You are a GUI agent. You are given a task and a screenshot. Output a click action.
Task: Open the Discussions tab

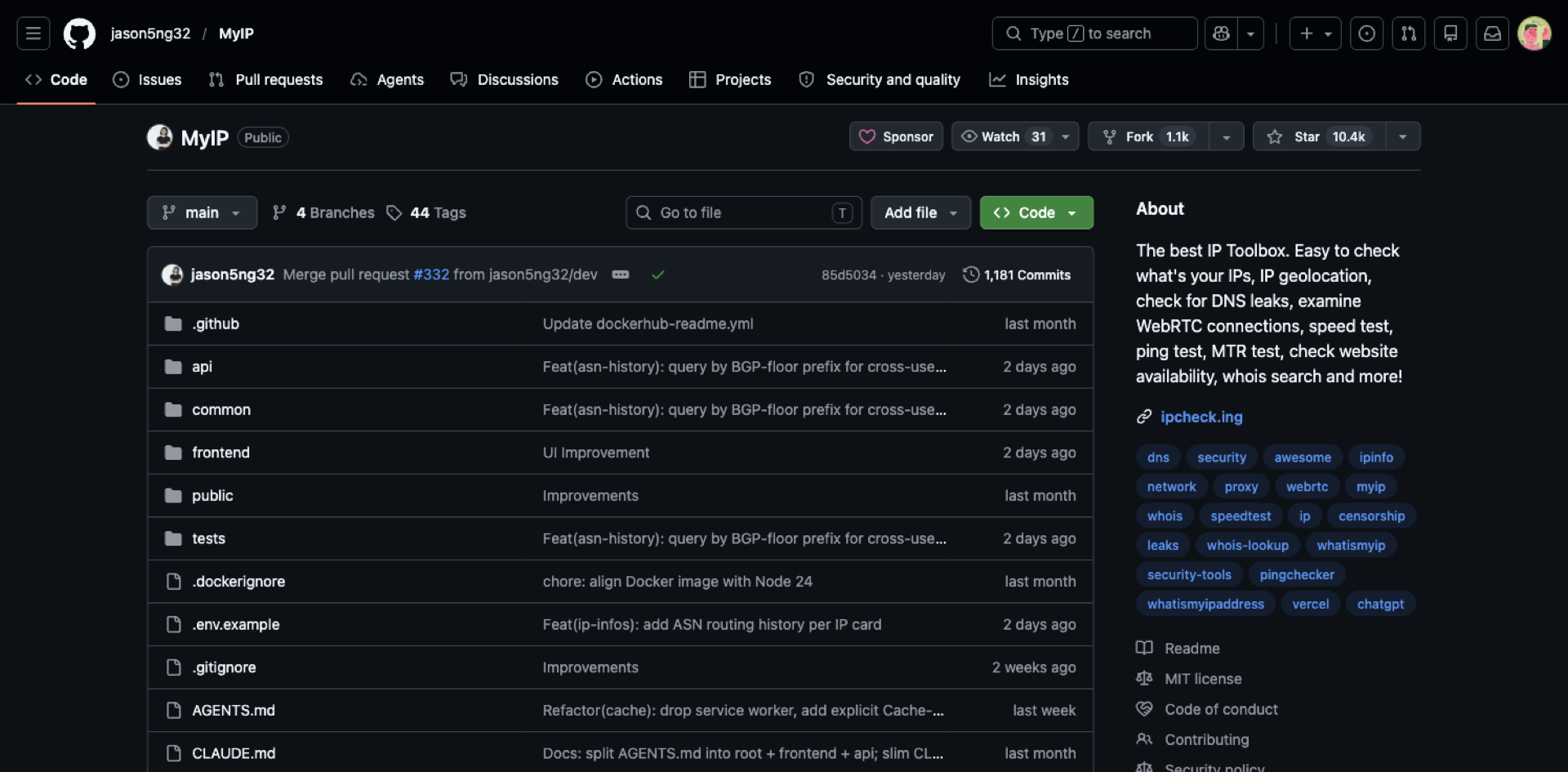504,79
